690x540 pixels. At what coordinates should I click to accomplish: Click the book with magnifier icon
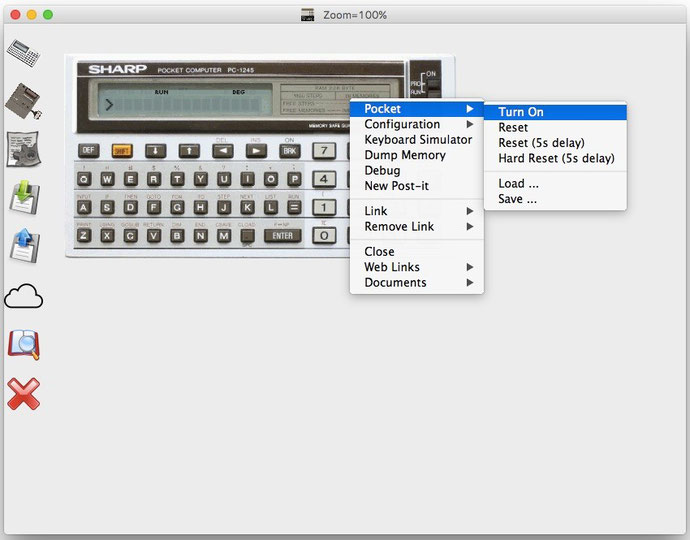coord(24,345)
